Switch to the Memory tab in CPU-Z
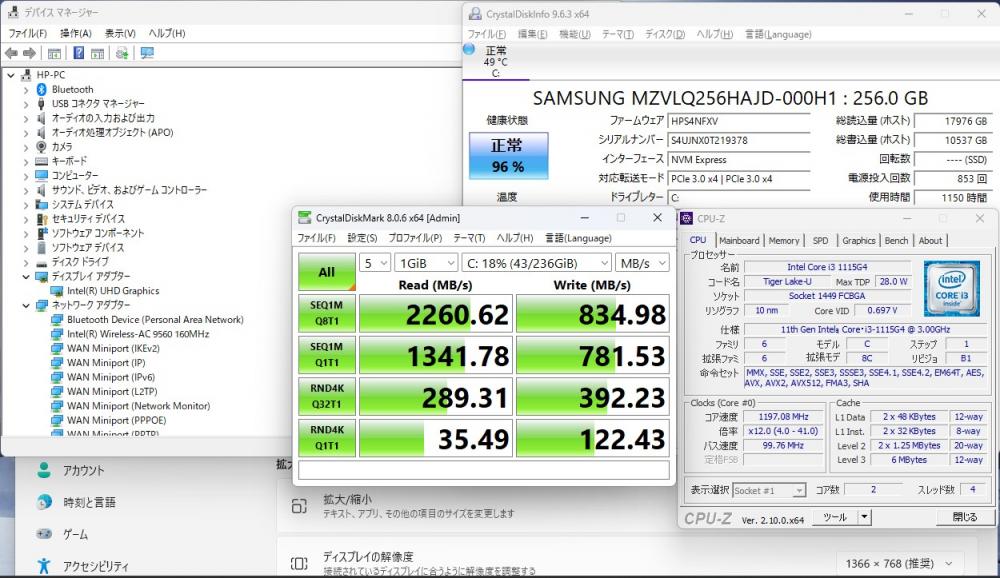This screenshot has height=578, width=1000. 784,241
